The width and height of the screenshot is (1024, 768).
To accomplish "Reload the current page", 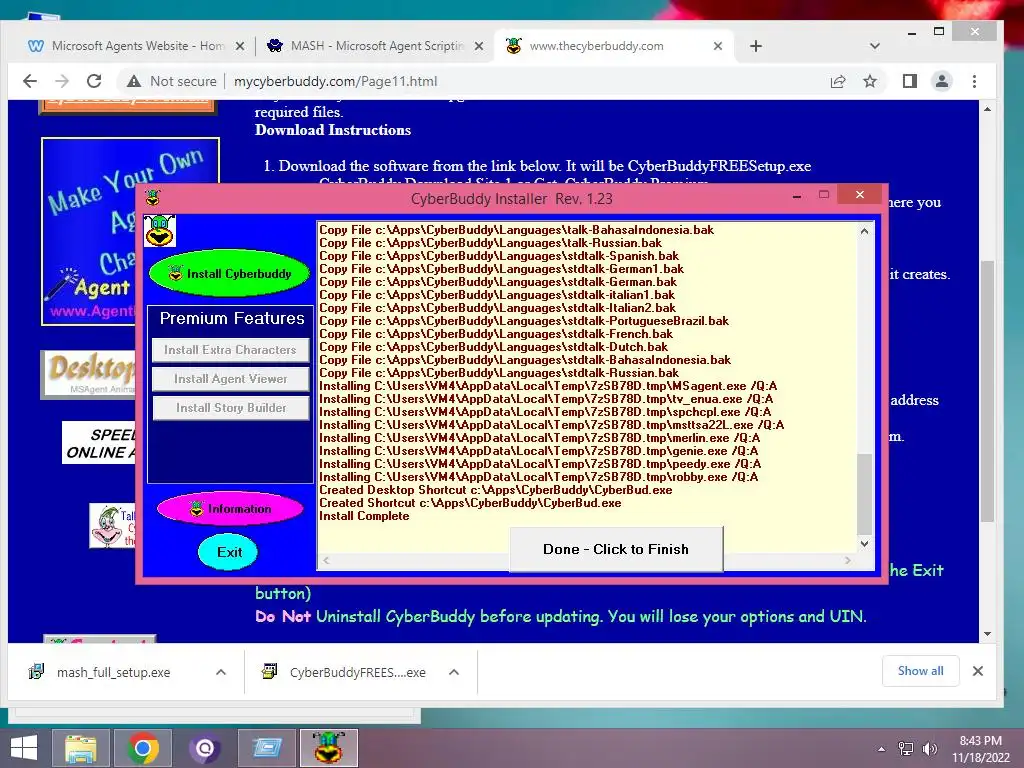I will tap(94, 81).
